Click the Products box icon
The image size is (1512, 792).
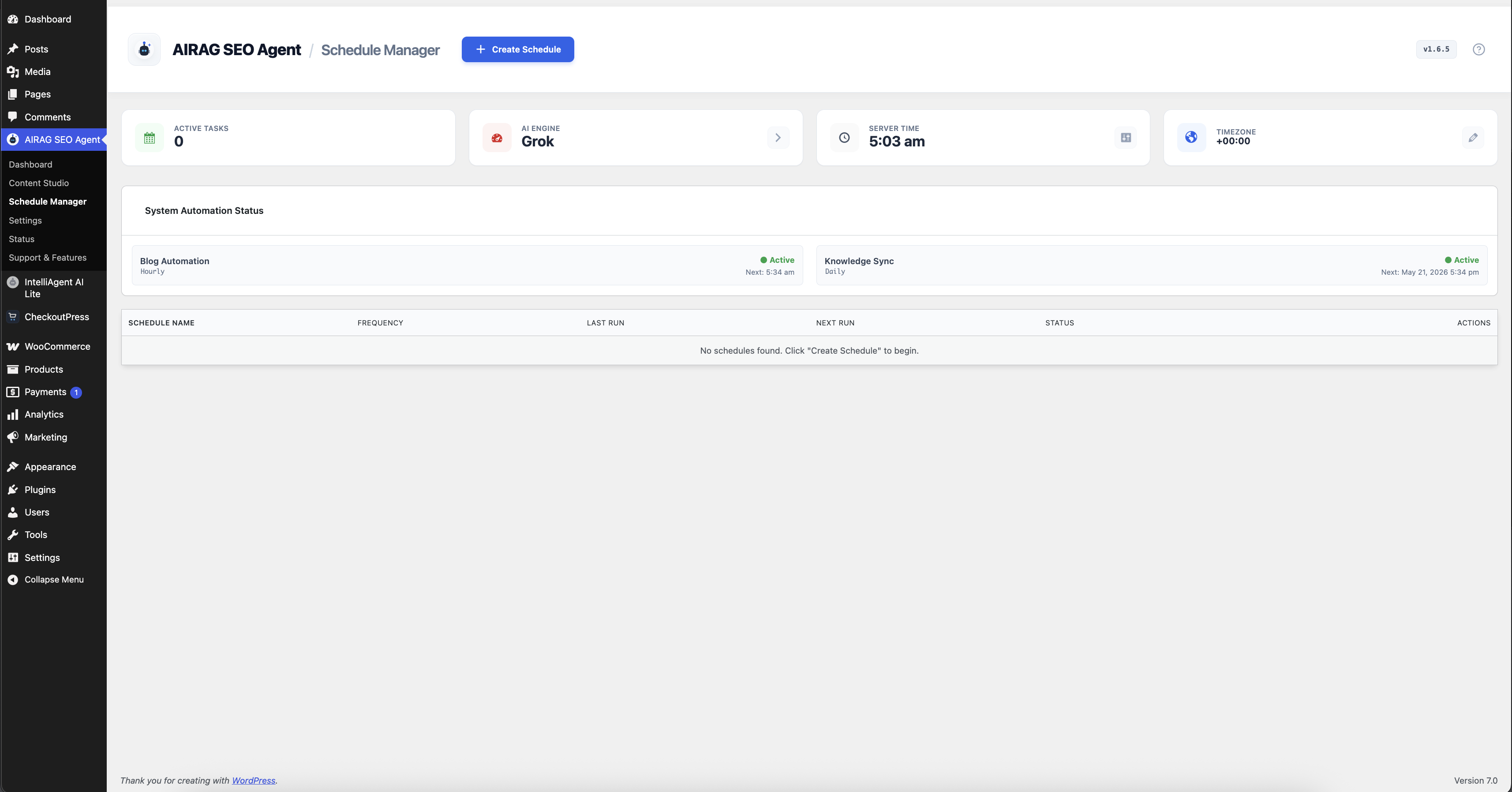click(x=13, y=370)
